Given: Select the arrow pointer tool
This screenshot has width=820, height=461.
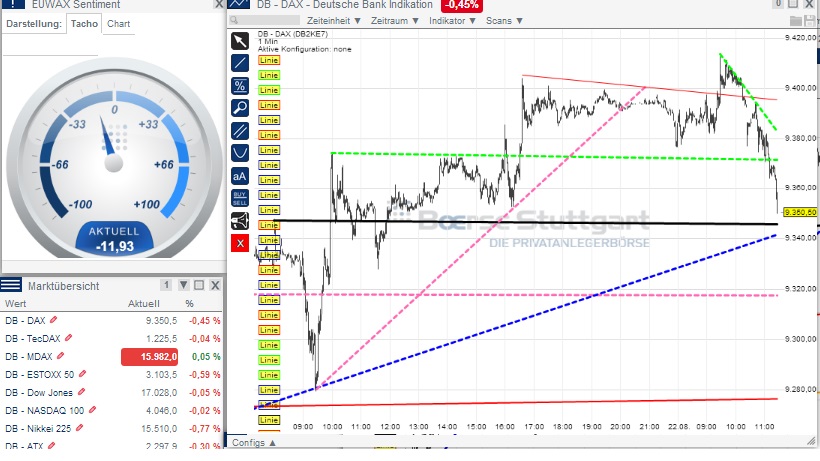Looking at the screenshot, I should pos(240,41).
